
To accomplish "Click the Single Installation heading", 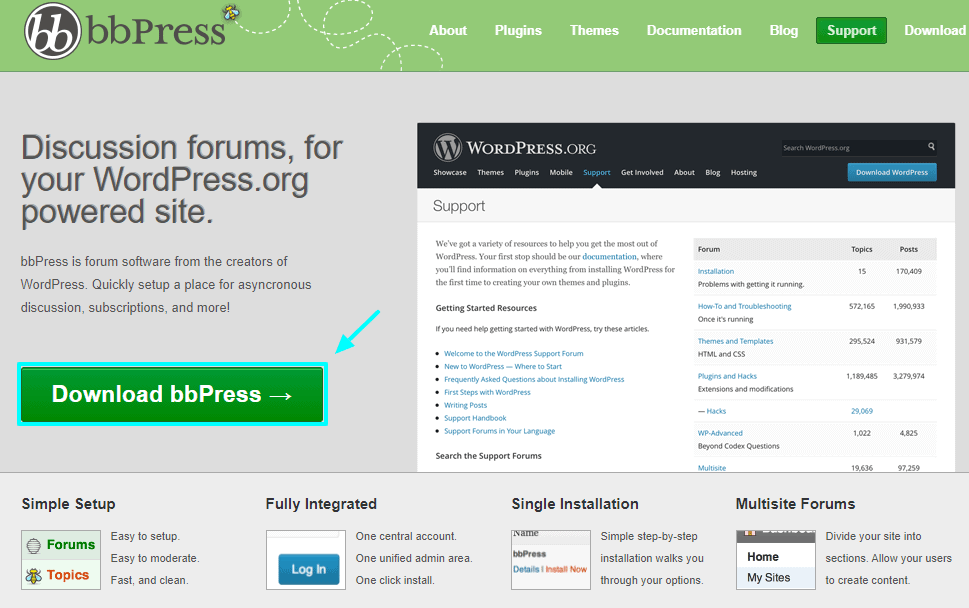I will 575,504.
